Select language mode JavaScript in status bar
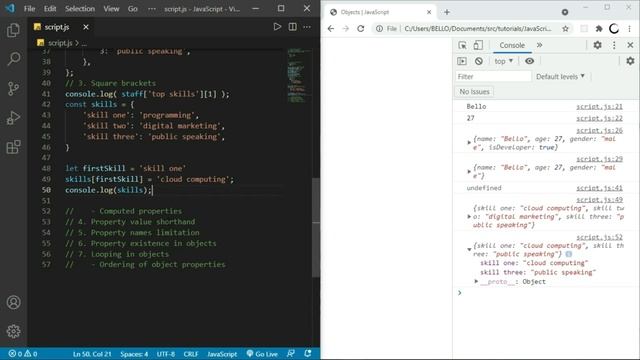640x360 pixels. click(222, 354)
